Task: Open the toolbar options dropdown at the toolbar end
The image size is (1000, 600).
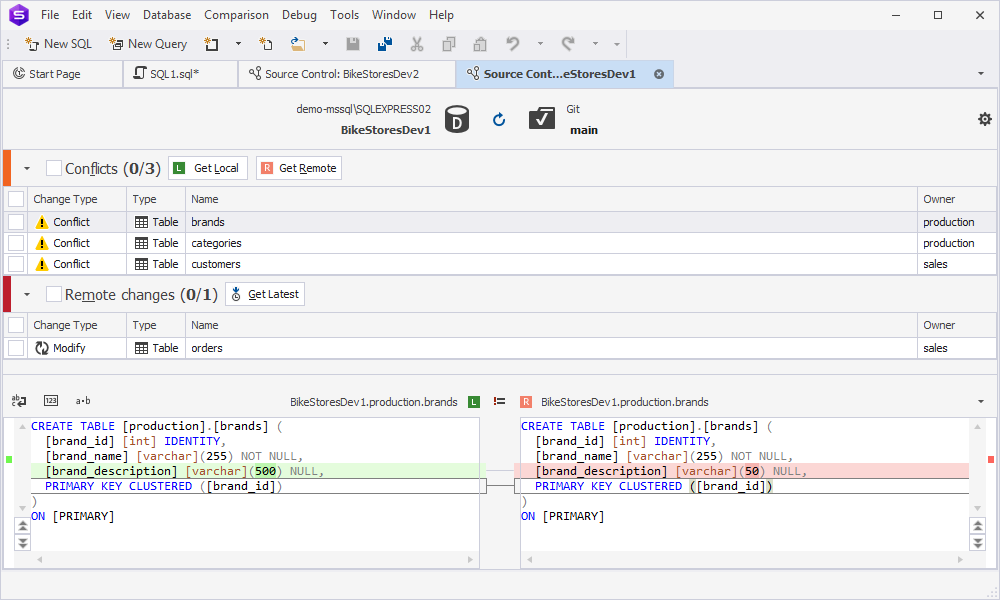Action: tap(617, 44)
